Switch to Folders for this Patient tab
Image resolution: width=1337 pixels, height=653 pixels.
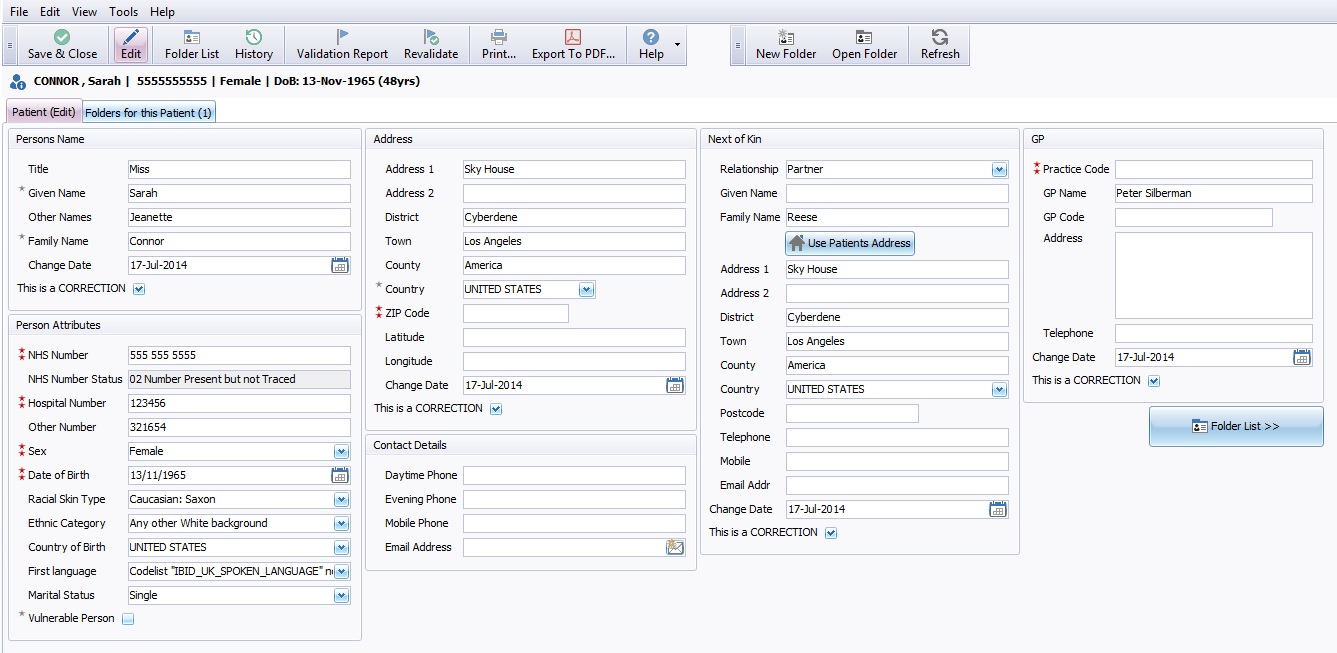148,113
